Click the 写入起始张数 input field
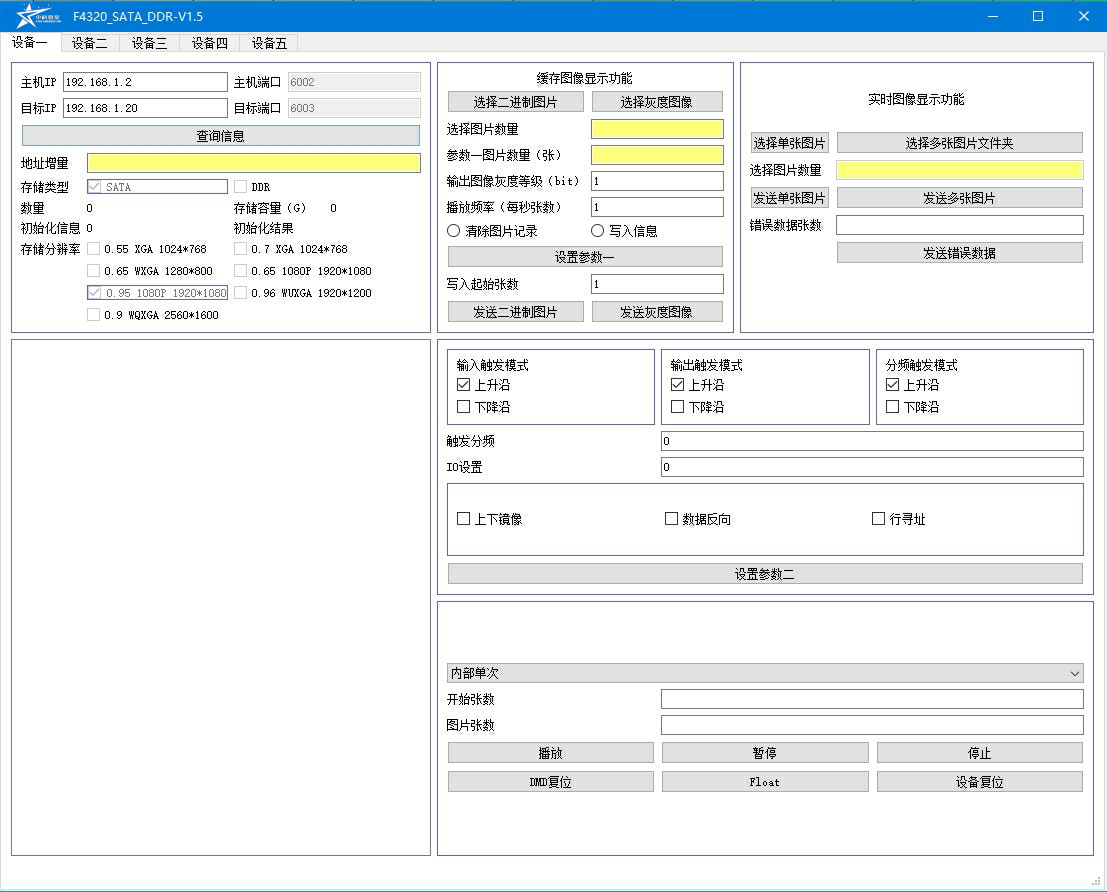This screenshot has width=1107, height=892. click(x=657, y=284)
